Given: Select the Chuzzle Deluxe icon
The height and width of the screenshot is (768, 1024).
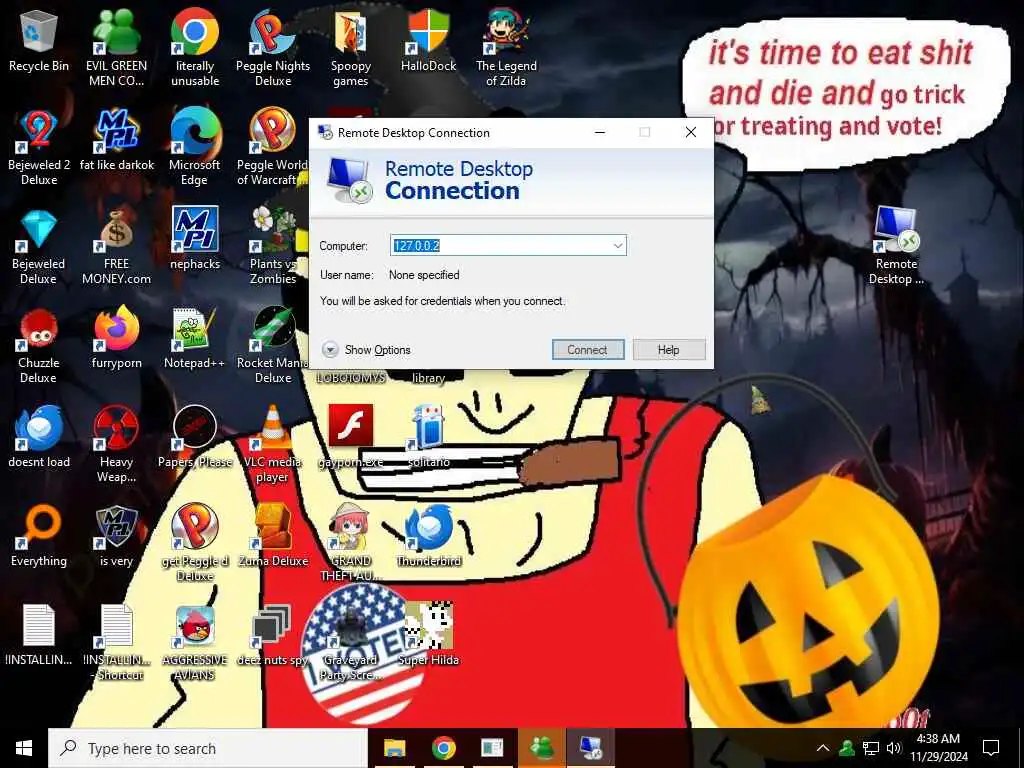Looking at the screenshot, I should 39,345.
